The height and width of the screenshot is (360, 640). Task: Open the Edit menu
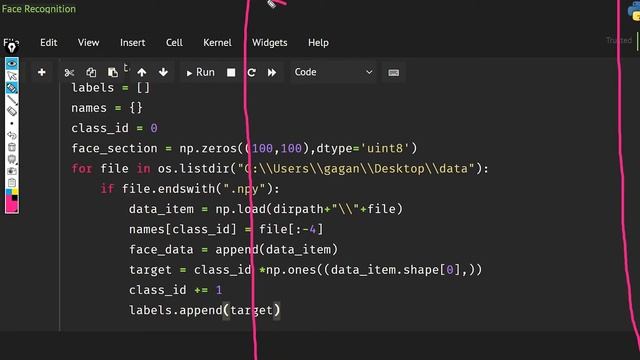[x=49, y=42]
